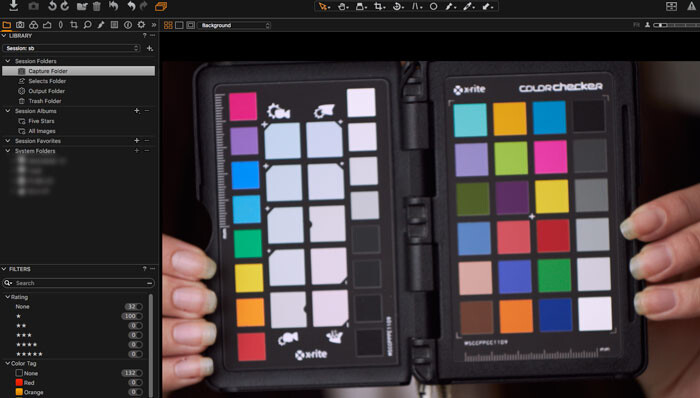Image resolution: width=700 pixels, height=398 pixels.
Task: Click the Import images icon
Action: [x=13, y=6]
